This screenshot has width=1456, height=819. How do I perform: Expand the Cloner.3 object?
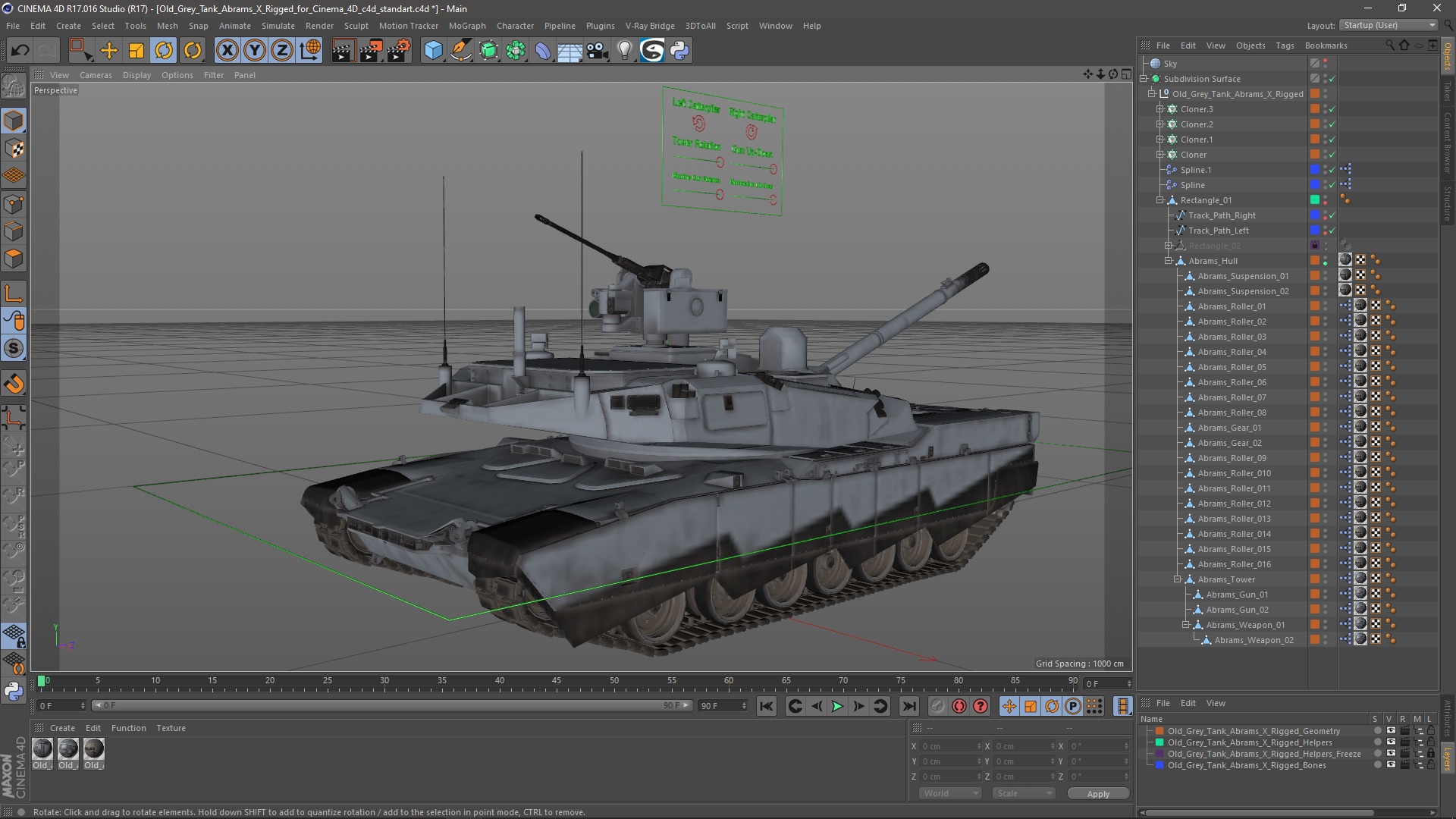(1159, 109)
